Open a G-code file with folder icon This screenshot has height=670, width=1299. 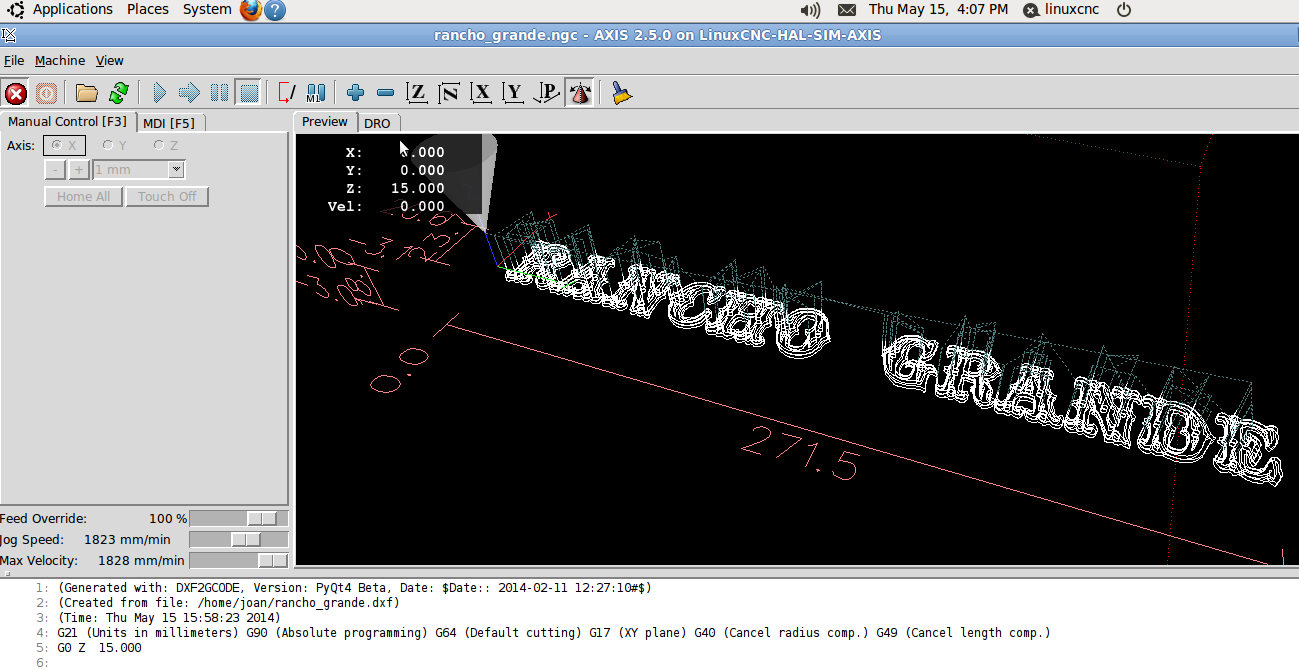point(87,94)
